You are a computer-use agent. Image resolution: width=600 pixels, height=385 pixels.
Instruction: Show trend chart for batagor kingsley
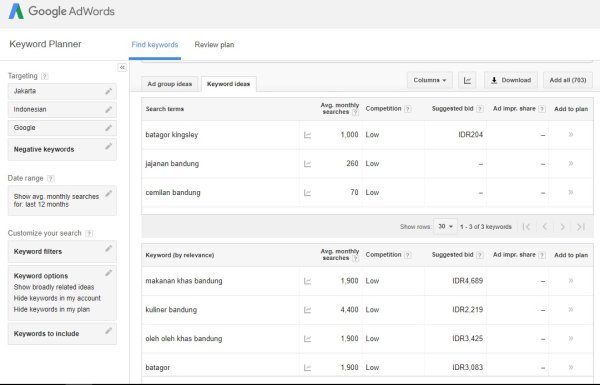[x=307, y=135]
